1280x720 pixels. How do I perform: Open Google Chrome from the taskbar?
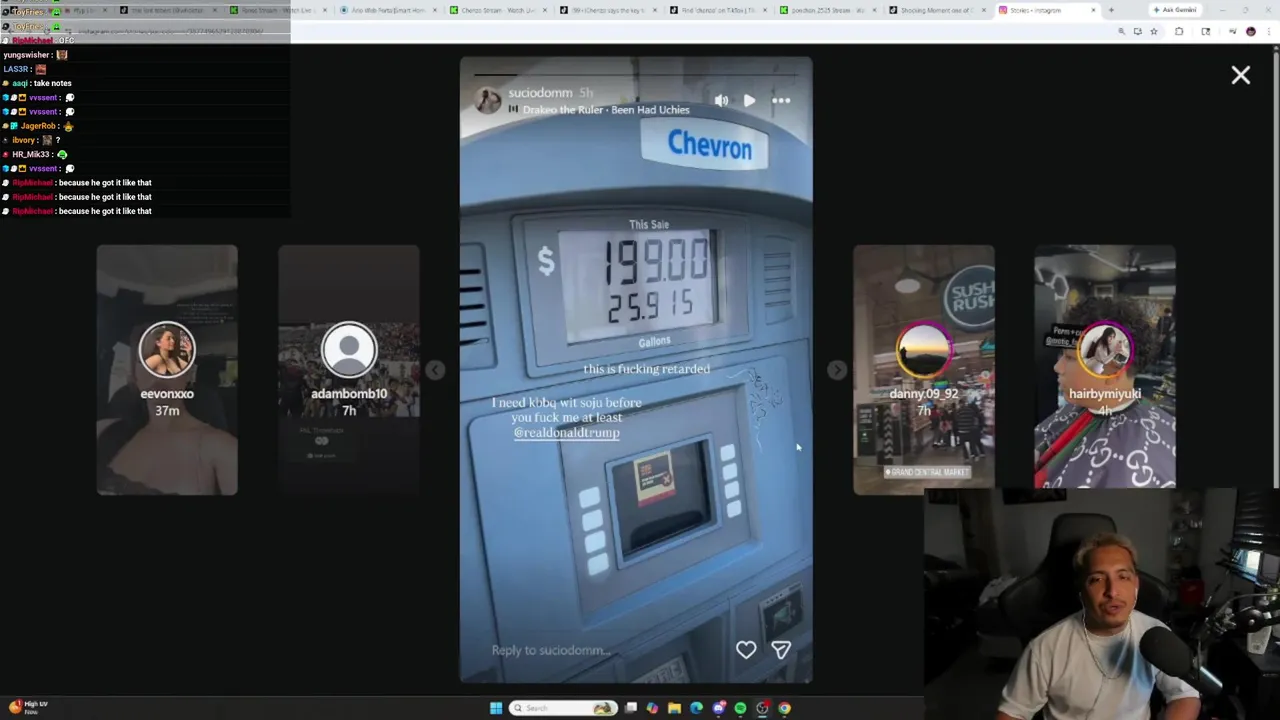(784, 708)
